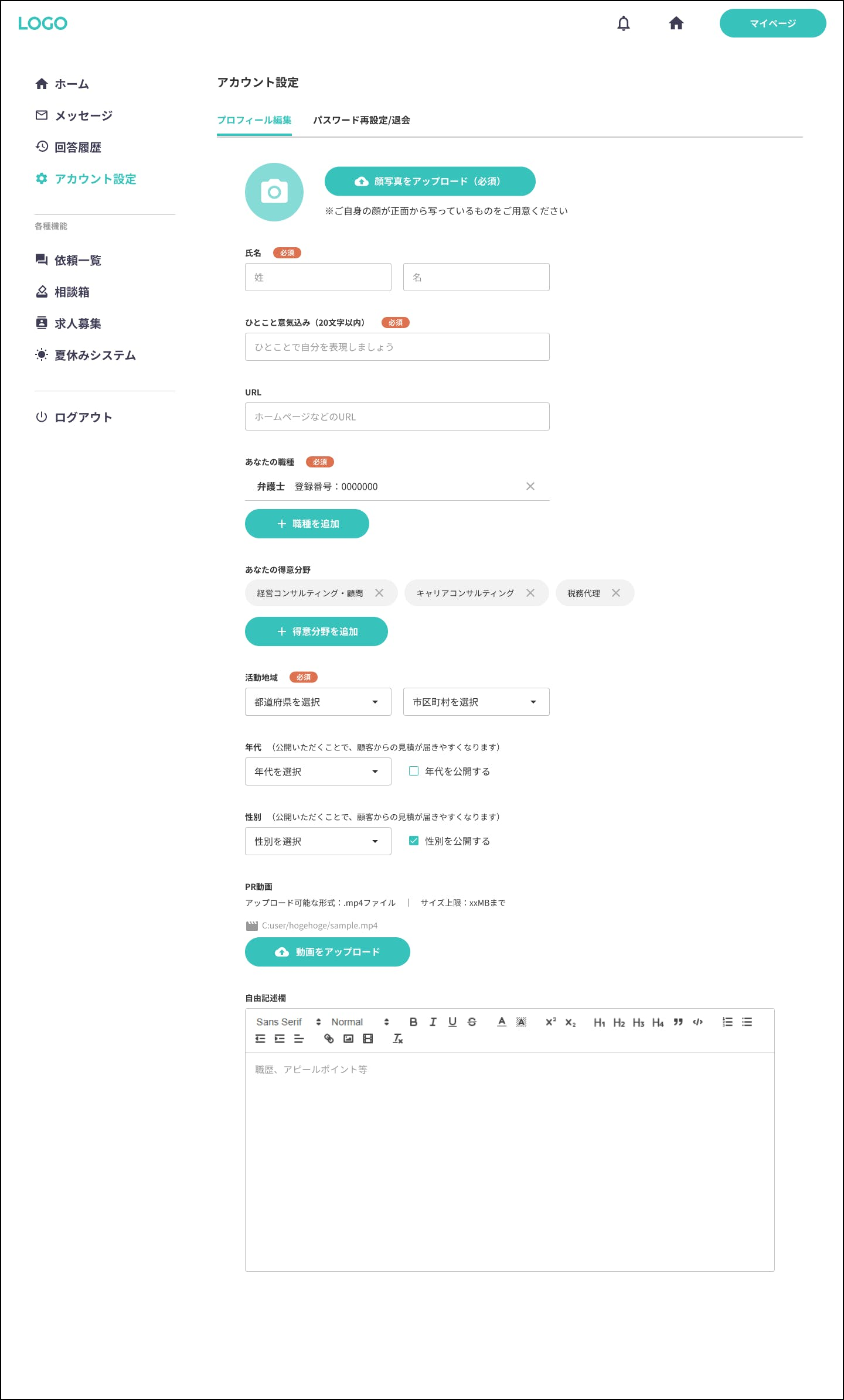The image size is (844, 1400).
Task: Uncheck the 性別を公開する checkbox
Action: coord(414,841)
